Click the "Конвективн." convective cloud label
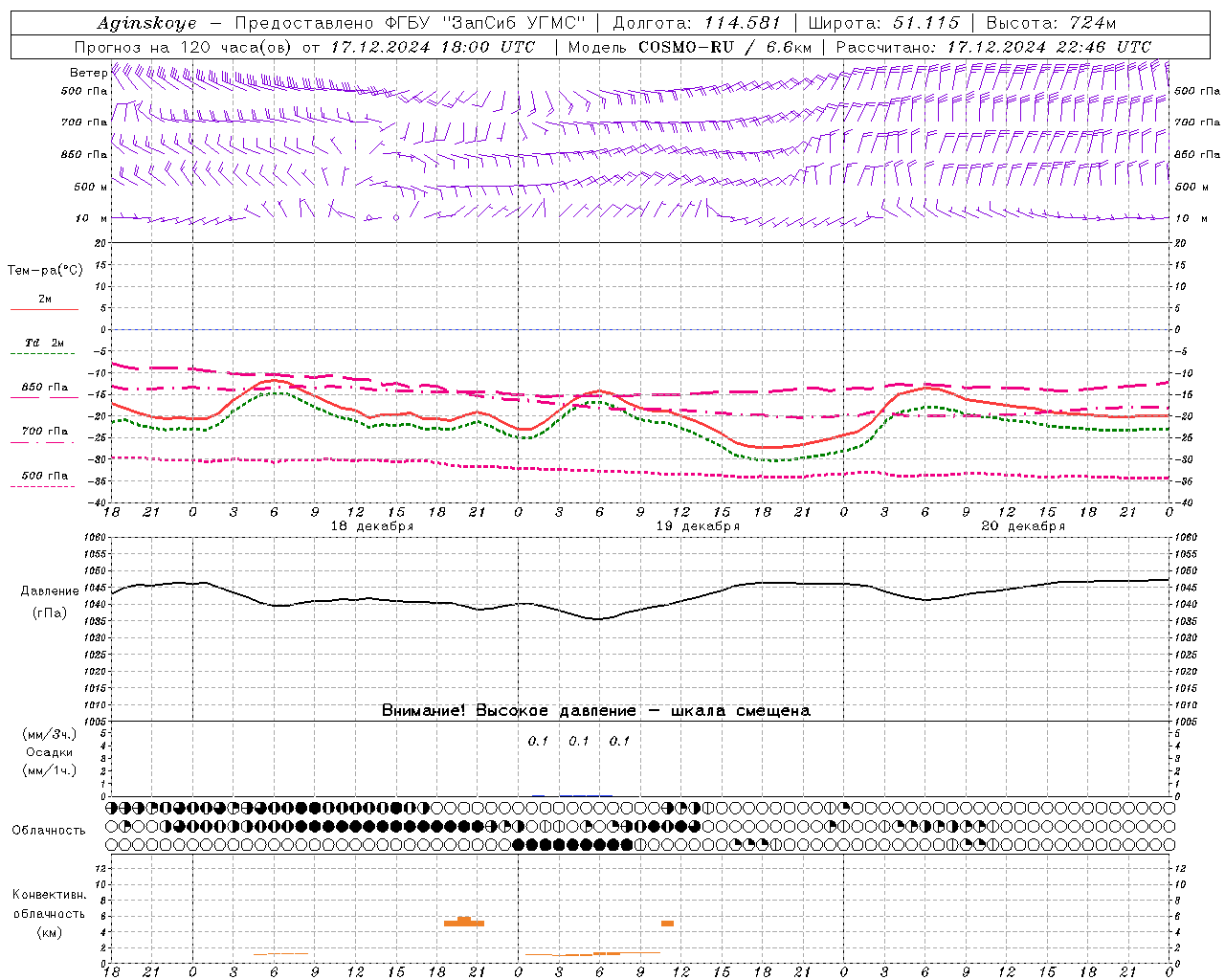 tap(49, 895)
